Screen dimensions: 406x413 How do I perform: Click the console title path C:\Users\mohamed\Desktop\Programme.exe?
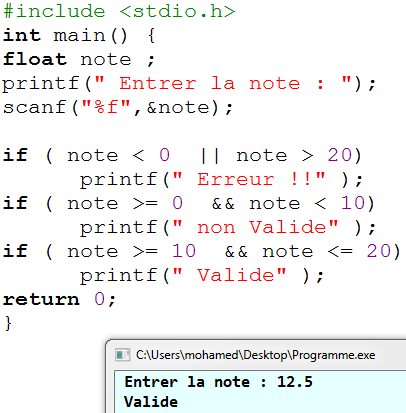[x=255, y=355]
